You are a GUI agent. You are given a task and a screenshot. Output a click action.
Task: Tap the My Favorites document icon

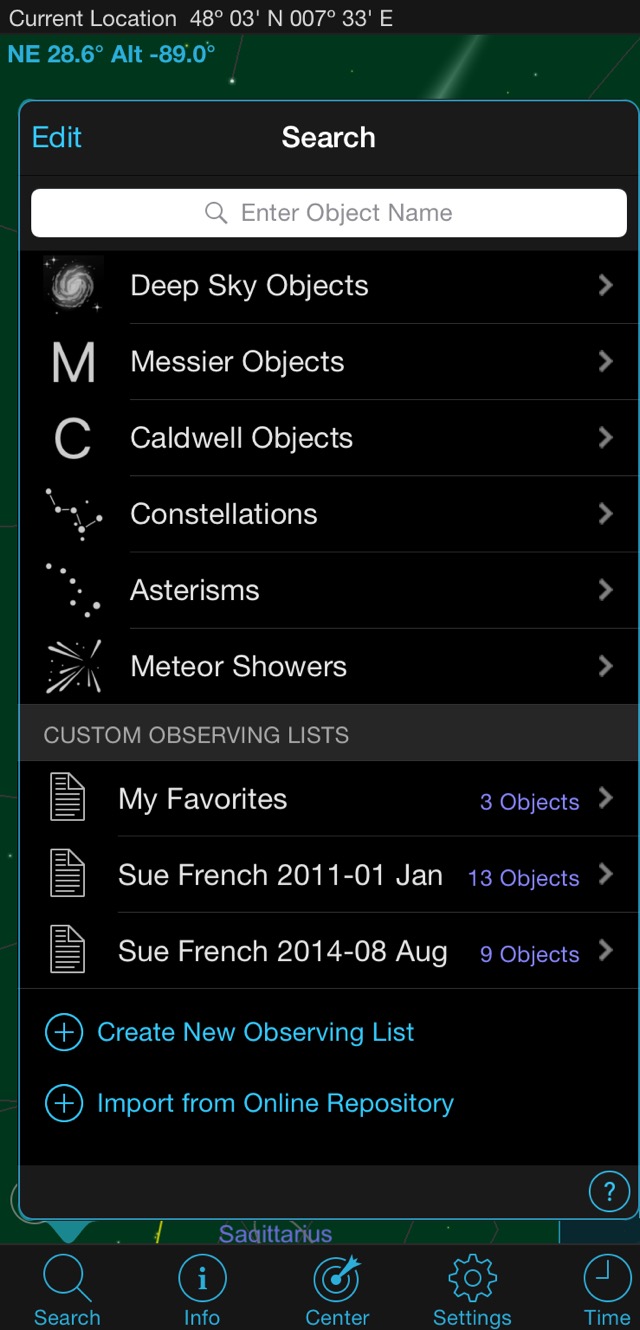tap(68, 799)
